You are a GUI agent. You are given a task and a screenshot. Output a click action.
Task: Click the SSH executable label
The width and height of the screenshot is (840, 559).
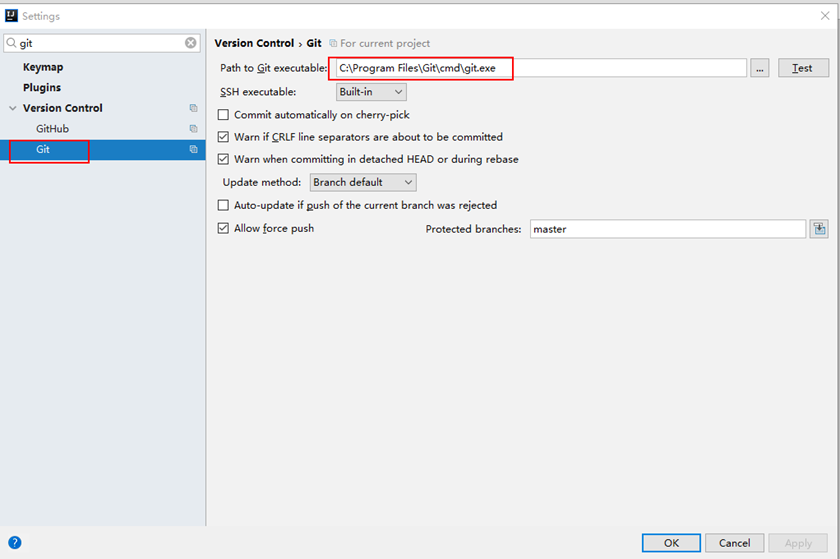(x=258, y=92)
